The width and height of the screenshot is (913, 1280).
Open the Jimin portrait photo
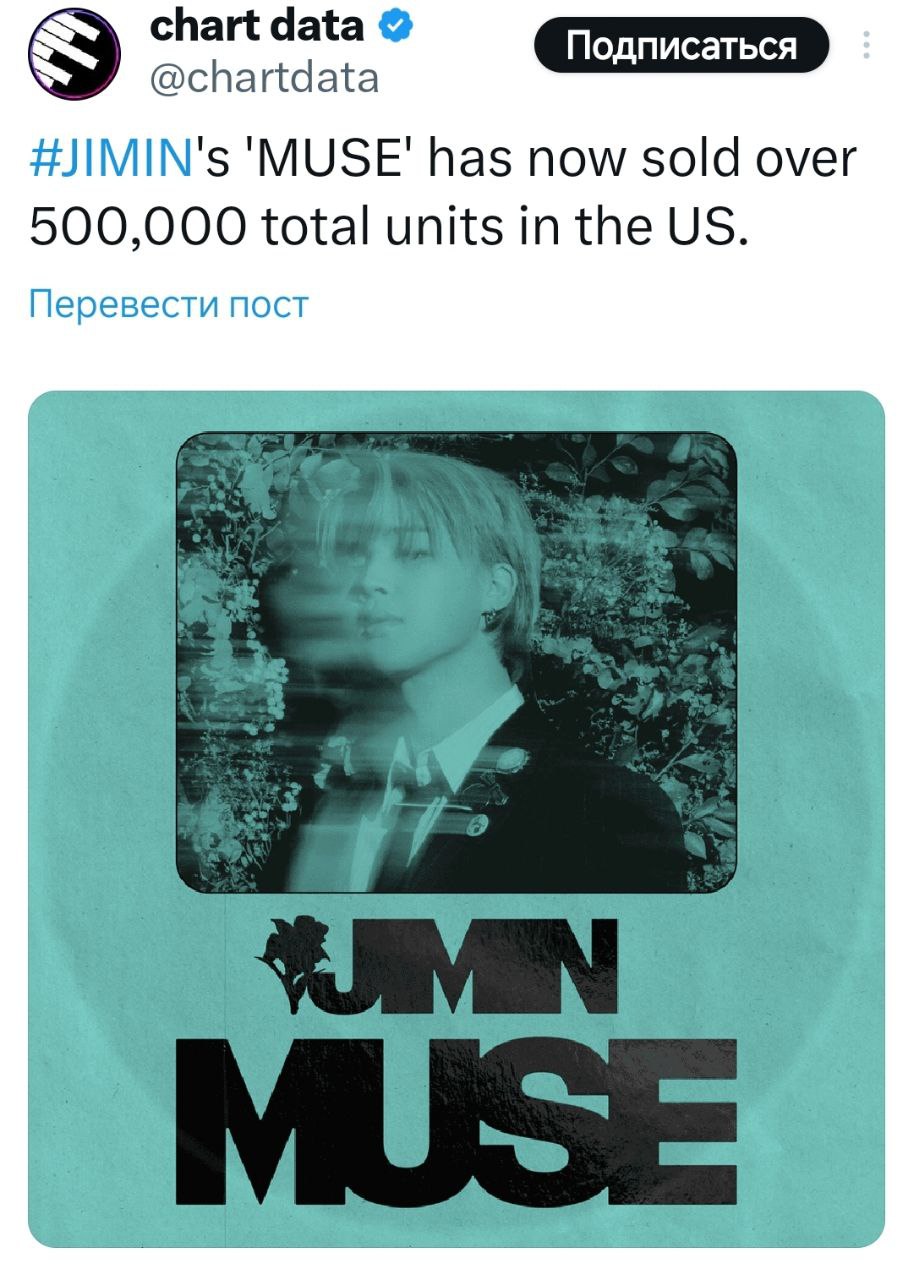(456, 662)
